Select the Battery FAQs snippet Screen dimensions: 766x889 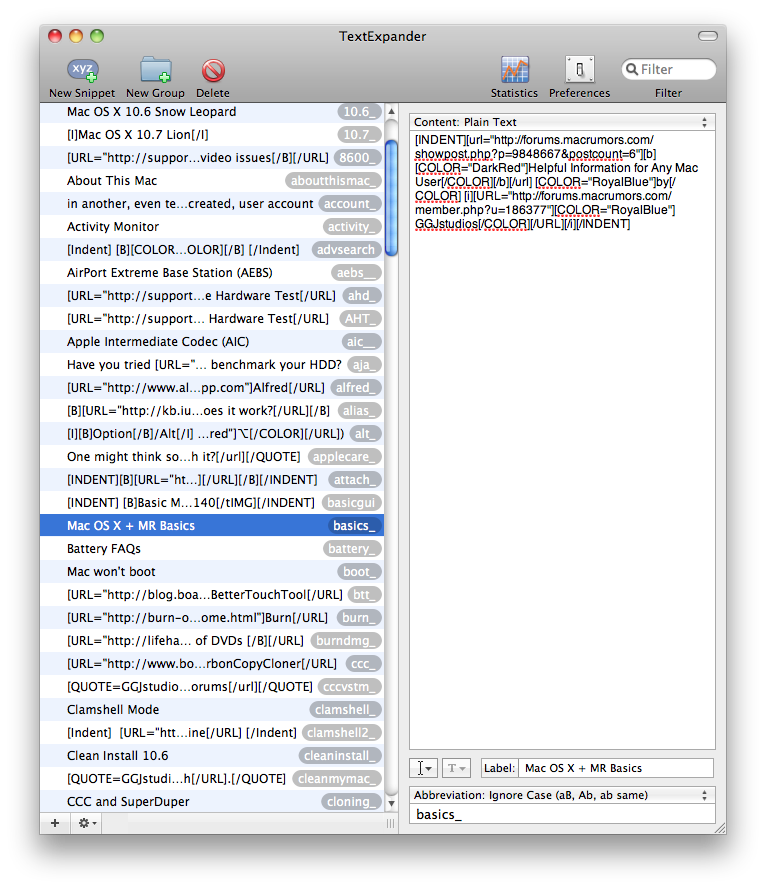click(211, 549)
